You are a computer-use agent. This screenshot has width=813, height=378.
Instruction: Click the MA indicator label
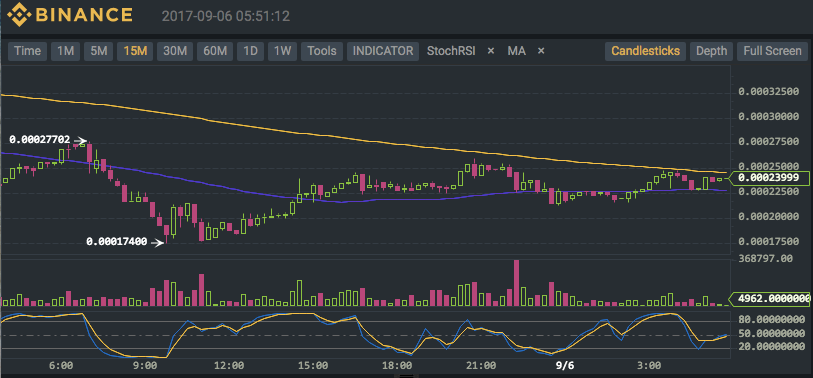(516, 51)
